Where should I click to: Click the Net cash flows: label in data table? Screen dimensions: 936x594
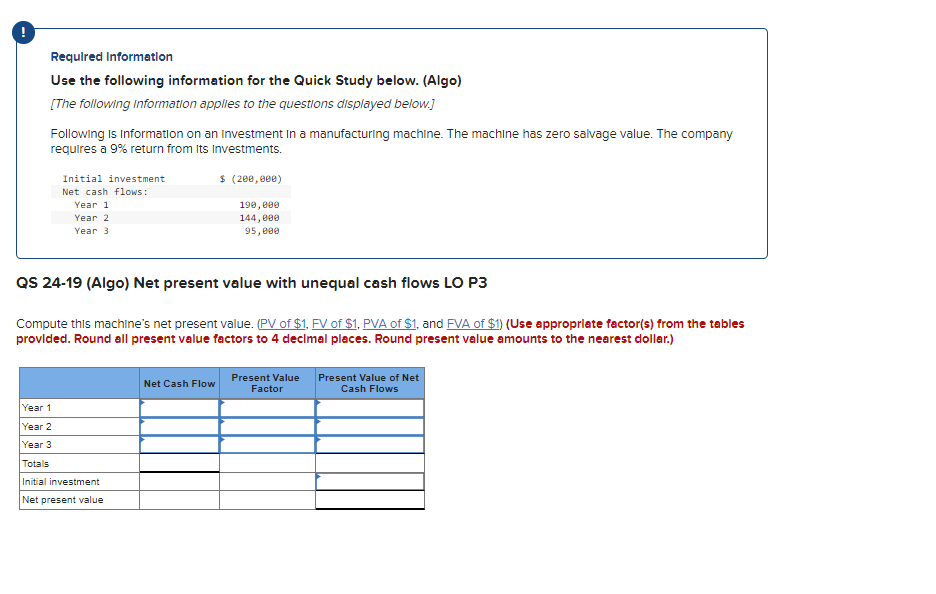105,192
